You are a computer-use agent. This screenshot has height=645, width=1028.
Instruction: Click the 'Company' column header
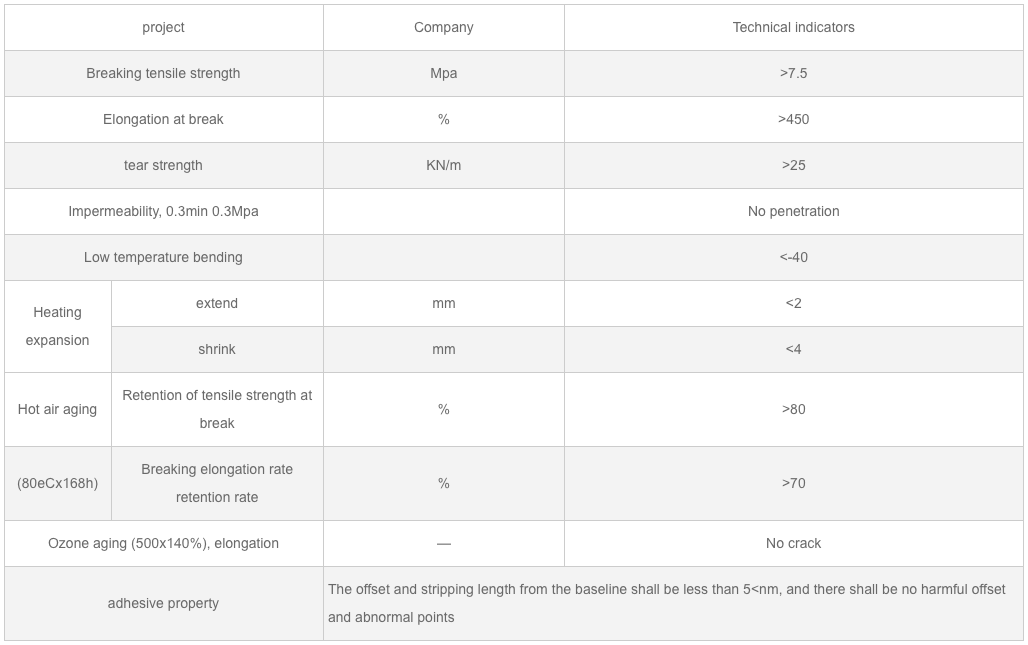point(443,27)
